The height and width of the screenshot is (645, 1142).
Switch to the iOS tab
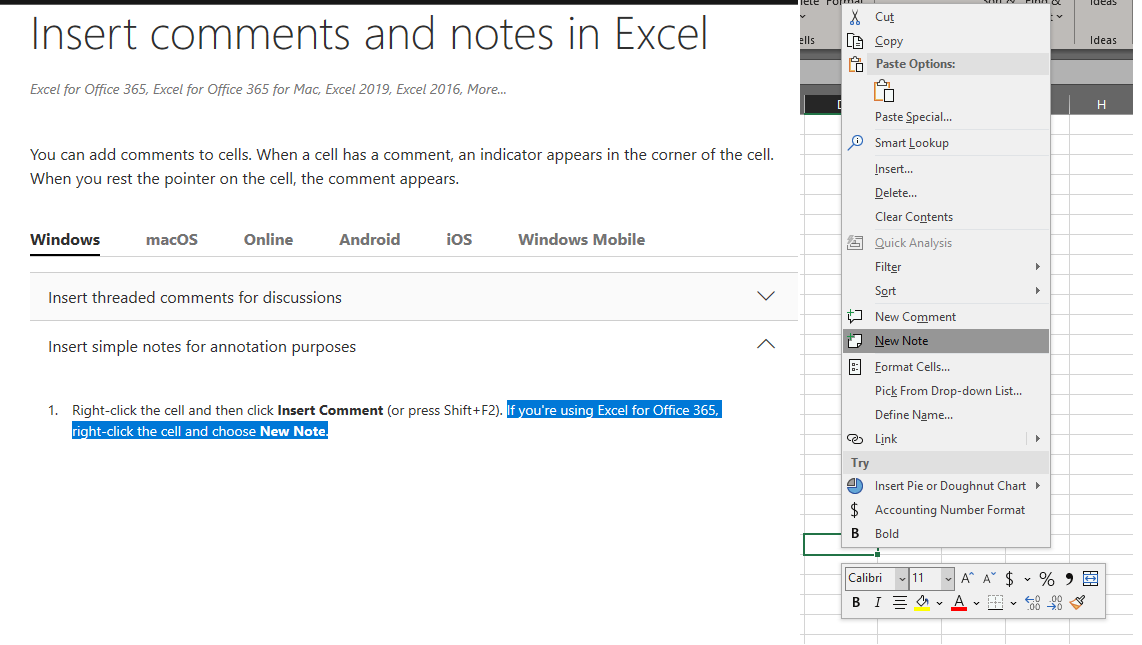pos(459,240)
